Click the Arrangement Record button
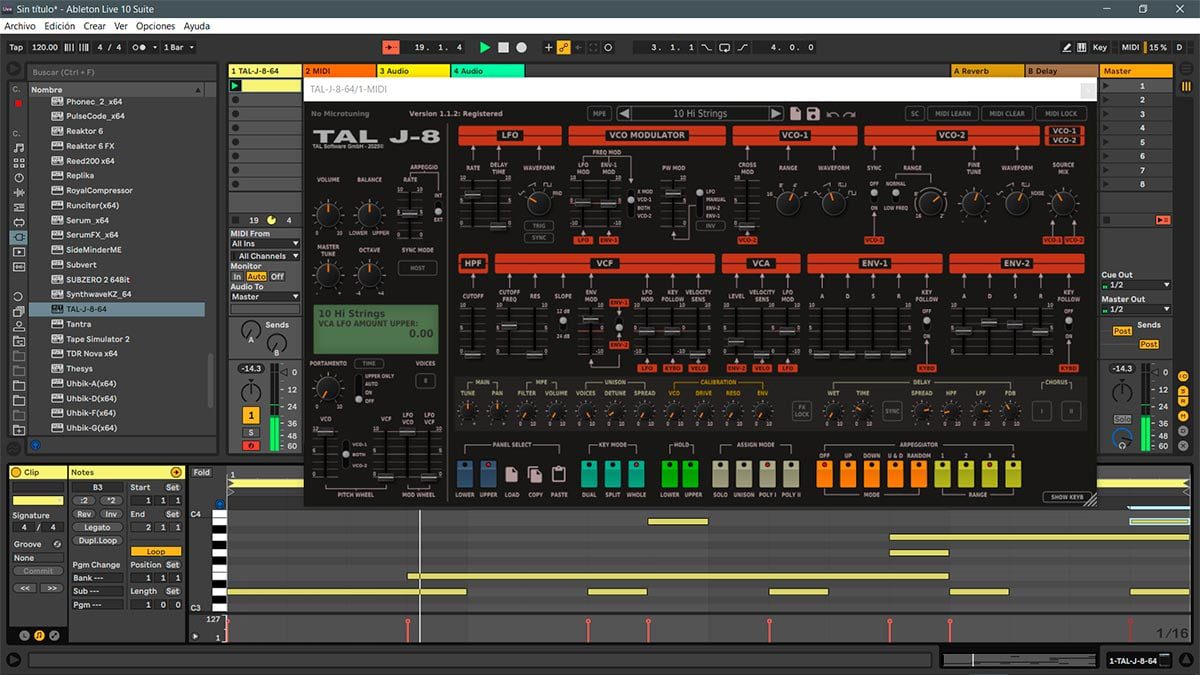This screenshot has height=675, width=1200. [x=523, y=47]
